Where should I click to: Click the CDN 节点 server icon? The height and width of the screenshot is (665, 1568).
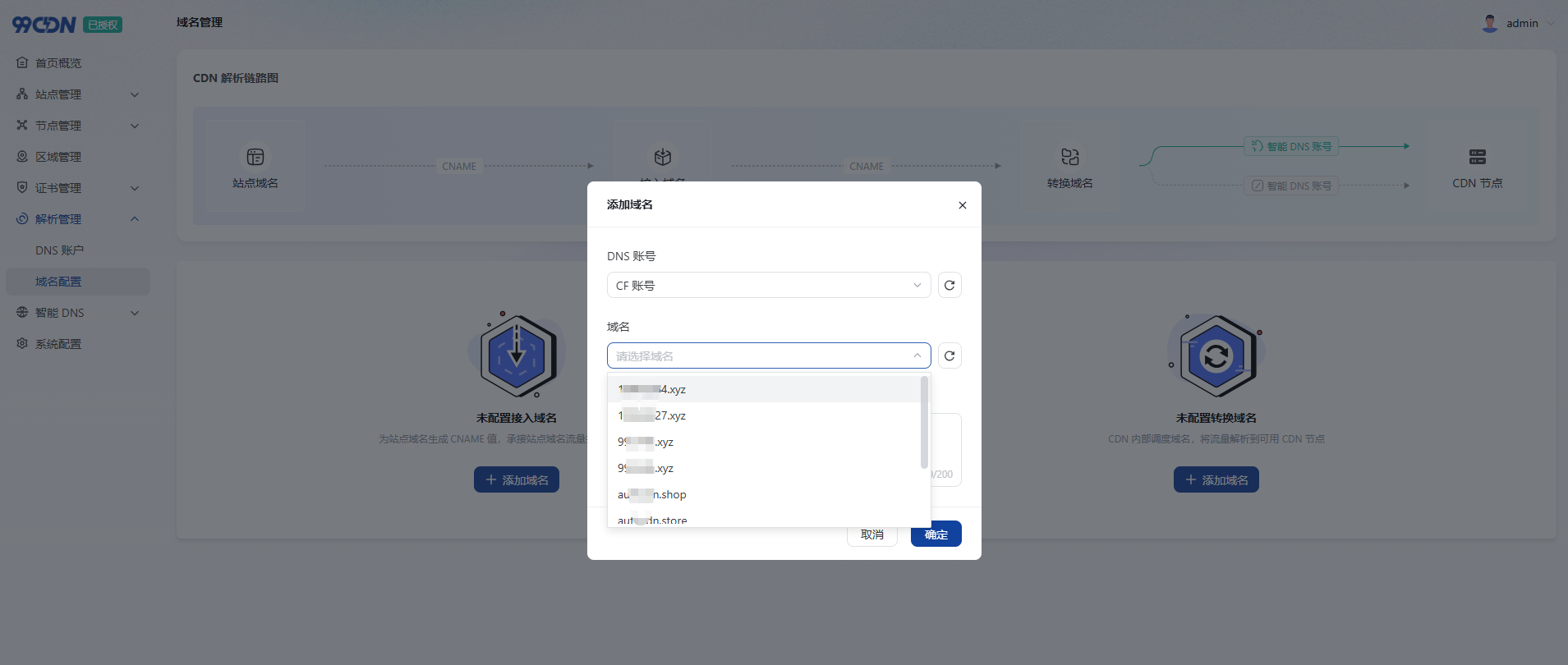1477,157
